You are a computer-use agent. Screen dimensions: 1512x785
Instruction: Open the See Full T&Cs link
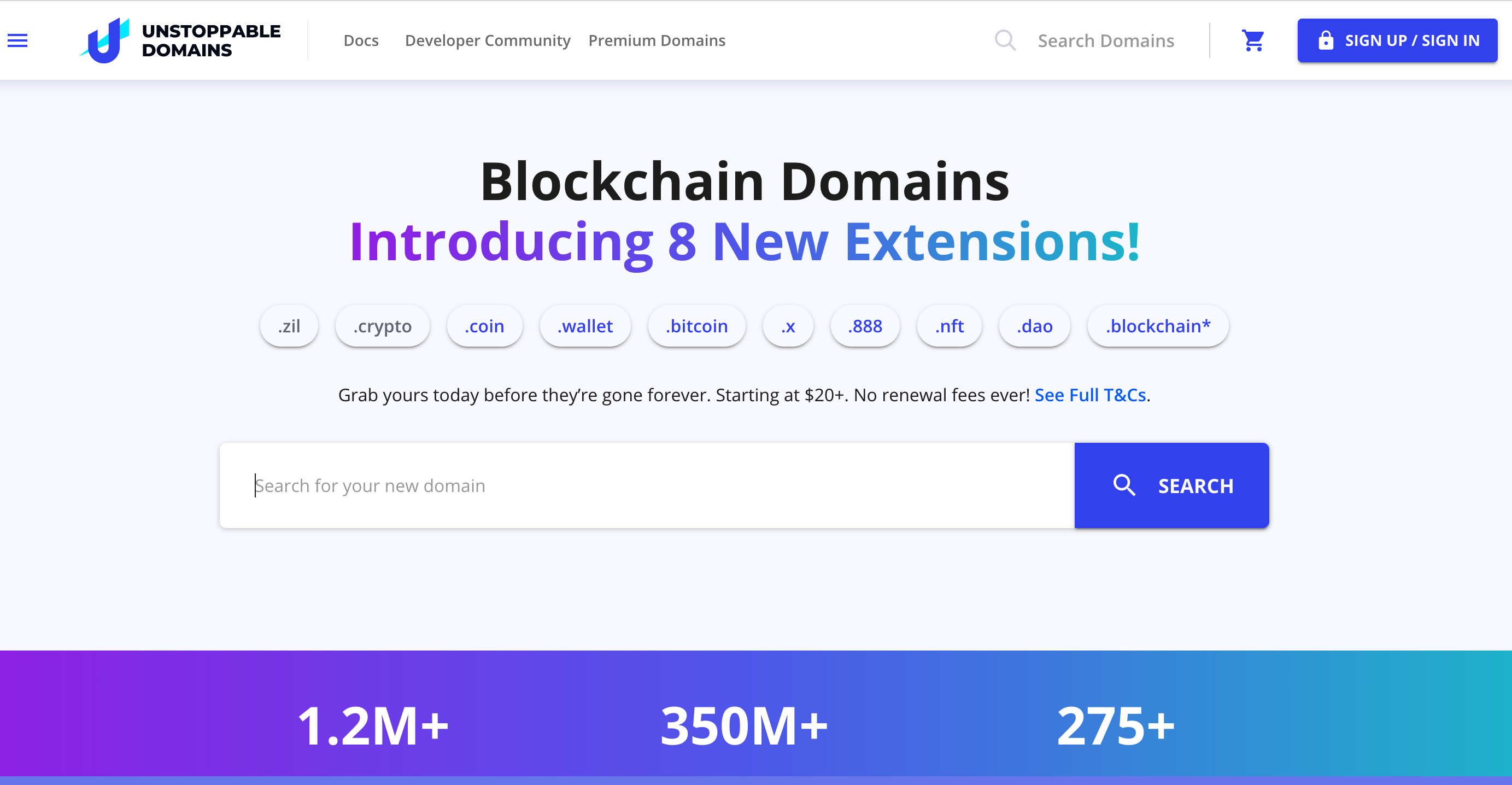click(1090, 395)
